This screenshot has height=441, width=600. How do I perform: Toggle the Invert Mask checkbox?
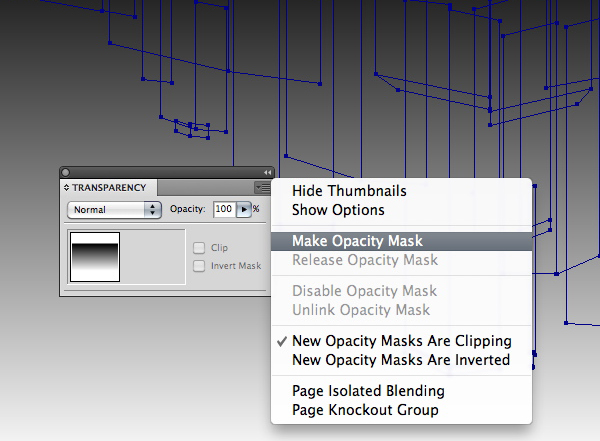(x=199, y=266)
